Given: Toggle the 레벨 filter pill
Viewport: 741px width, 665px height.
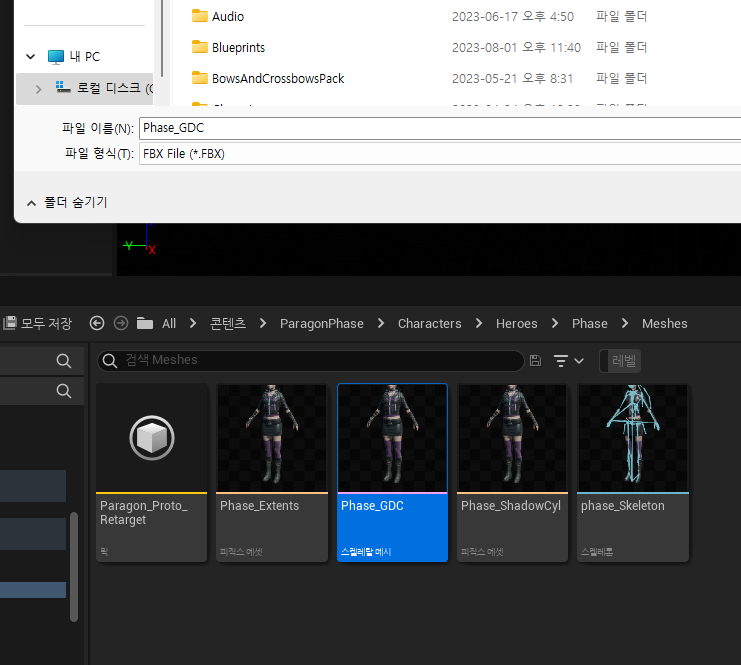Looking at the screenshot, I should coord(620,361).
